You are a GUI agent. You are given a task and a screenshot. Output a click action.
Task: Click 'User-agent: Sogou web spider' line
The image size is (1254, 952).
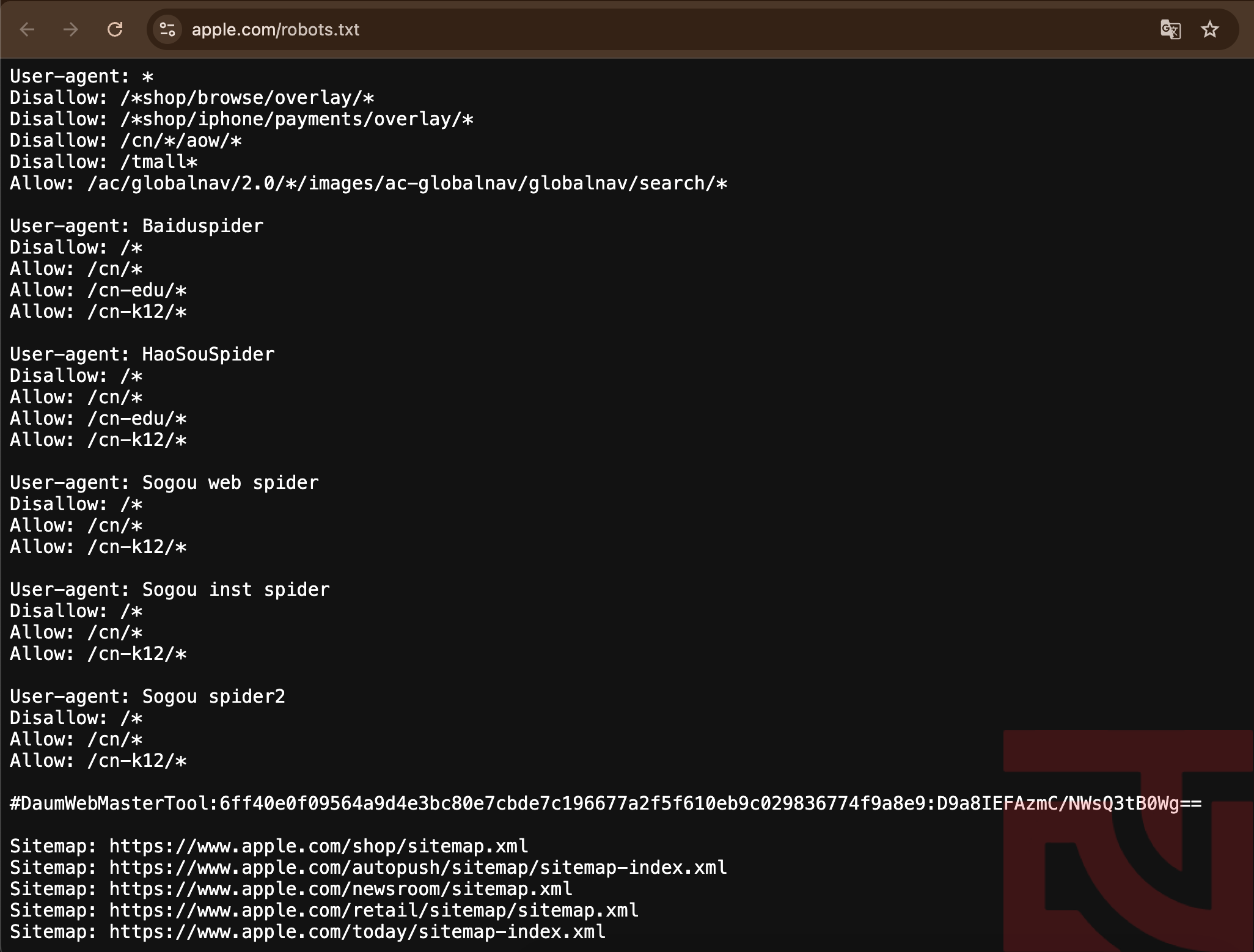point(164,483)
